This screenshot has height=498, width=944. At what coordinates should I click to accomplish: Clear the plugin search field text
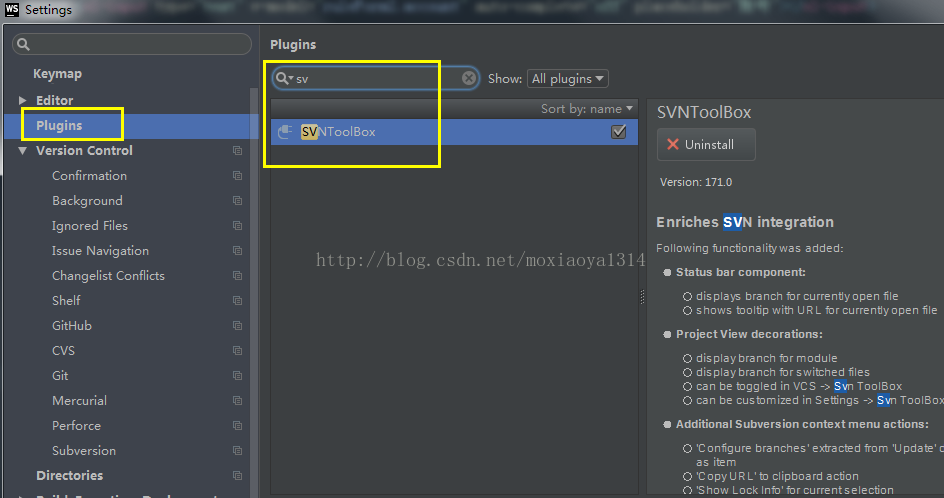pos(468,78)
